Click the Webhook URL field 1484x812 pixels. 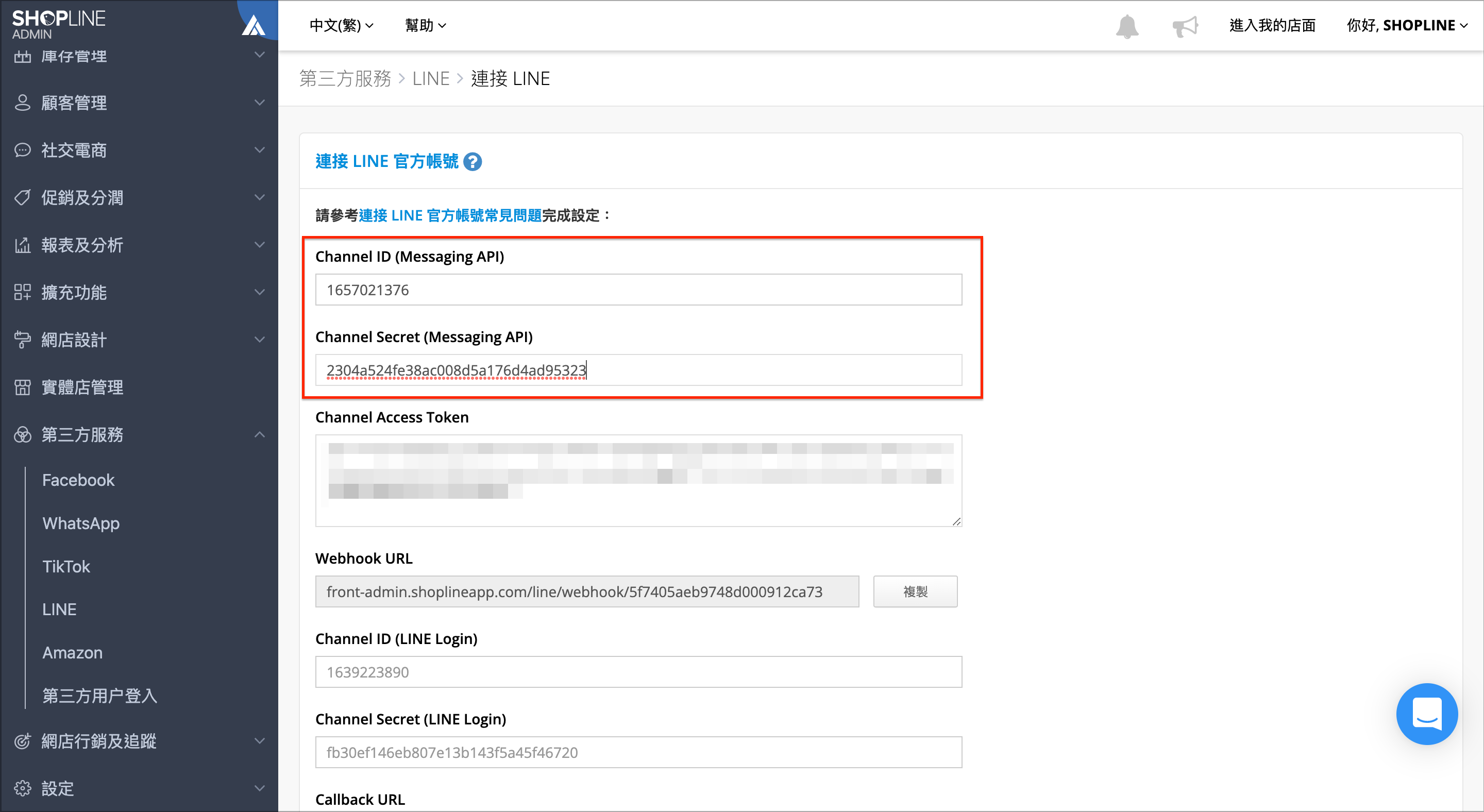[x=587, y=591]
